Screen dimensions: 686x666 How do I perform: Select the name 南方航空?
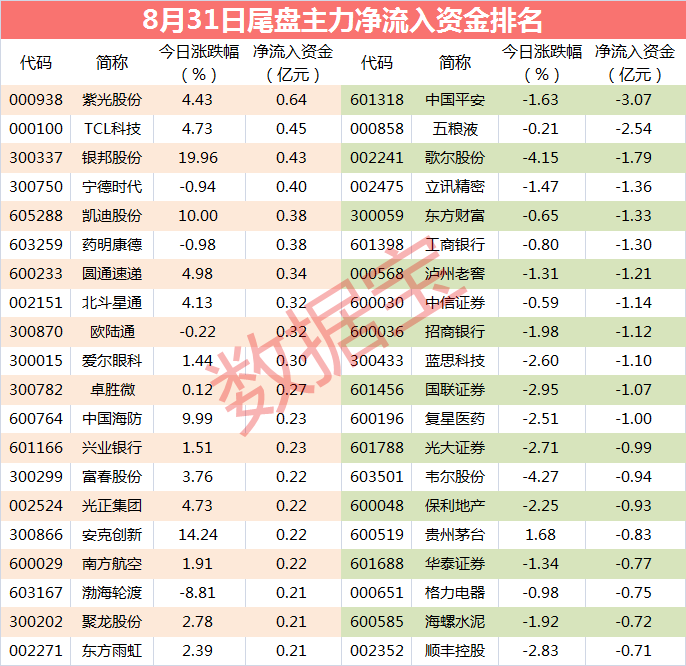[112, 564]
